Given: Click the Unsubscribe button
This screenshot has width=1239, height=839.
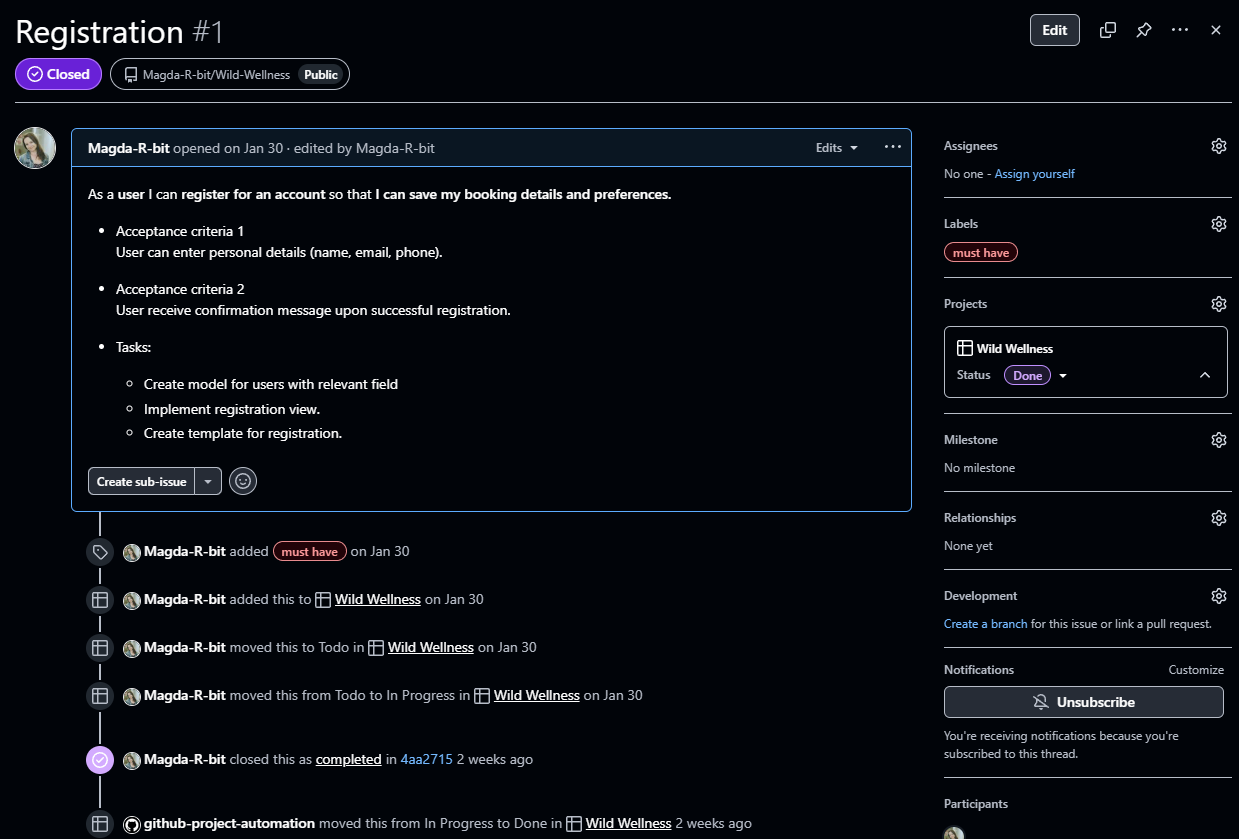Looking at the screenshot, I should click(1084, 702).
